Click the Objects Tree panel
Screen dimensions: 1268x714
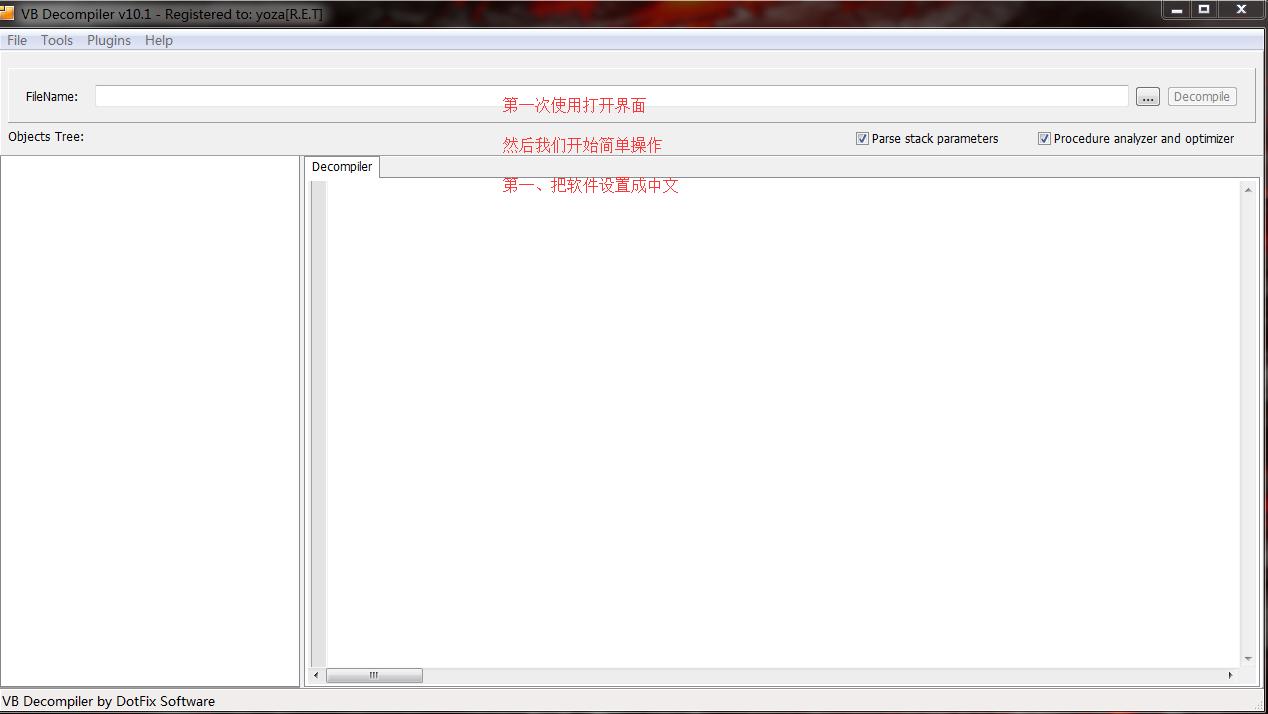click(150, 421)
